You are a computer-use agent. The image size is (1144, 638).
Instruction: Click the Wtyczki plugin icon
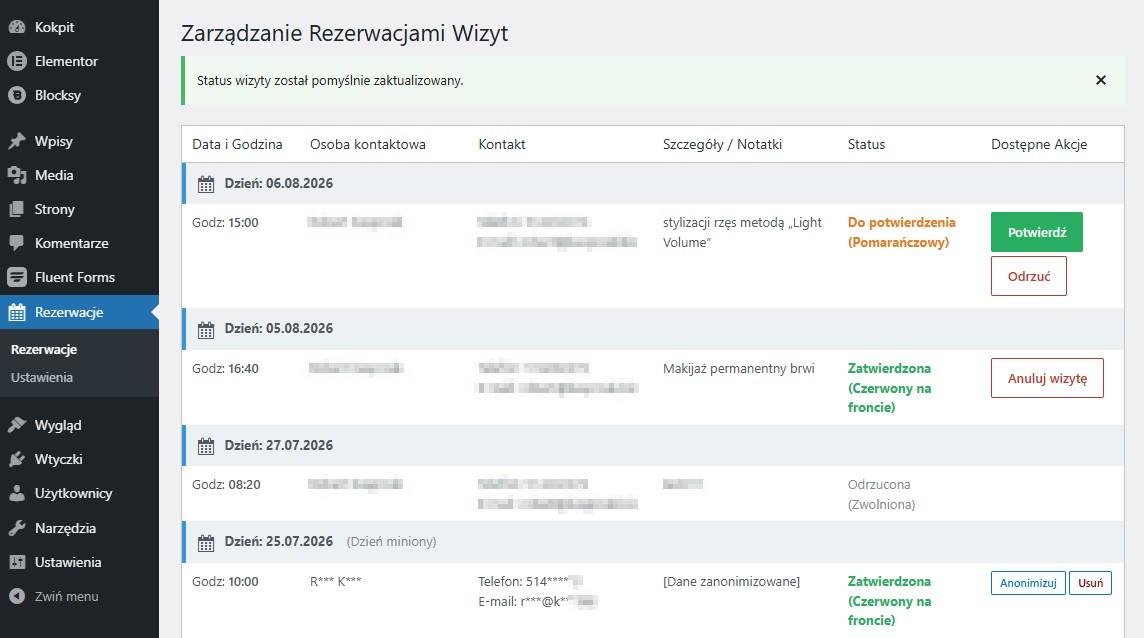click(x=17, y=459)
